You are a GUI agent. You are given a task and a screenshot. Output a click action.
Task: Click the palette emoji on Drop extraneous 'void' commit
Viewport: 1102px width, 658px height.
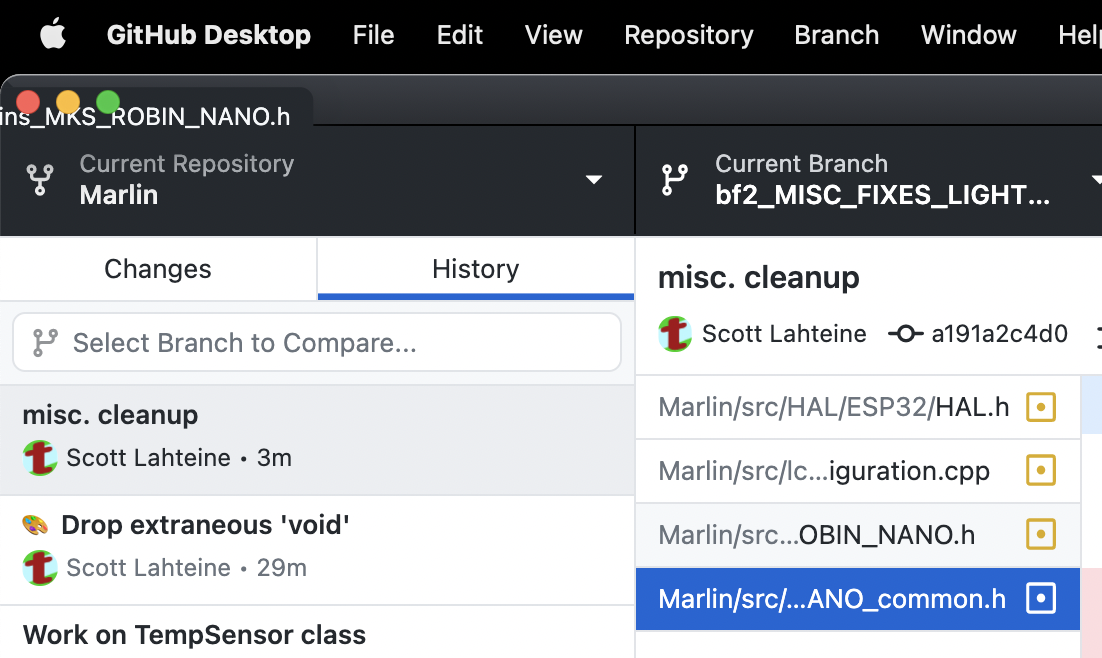point(34,524)
